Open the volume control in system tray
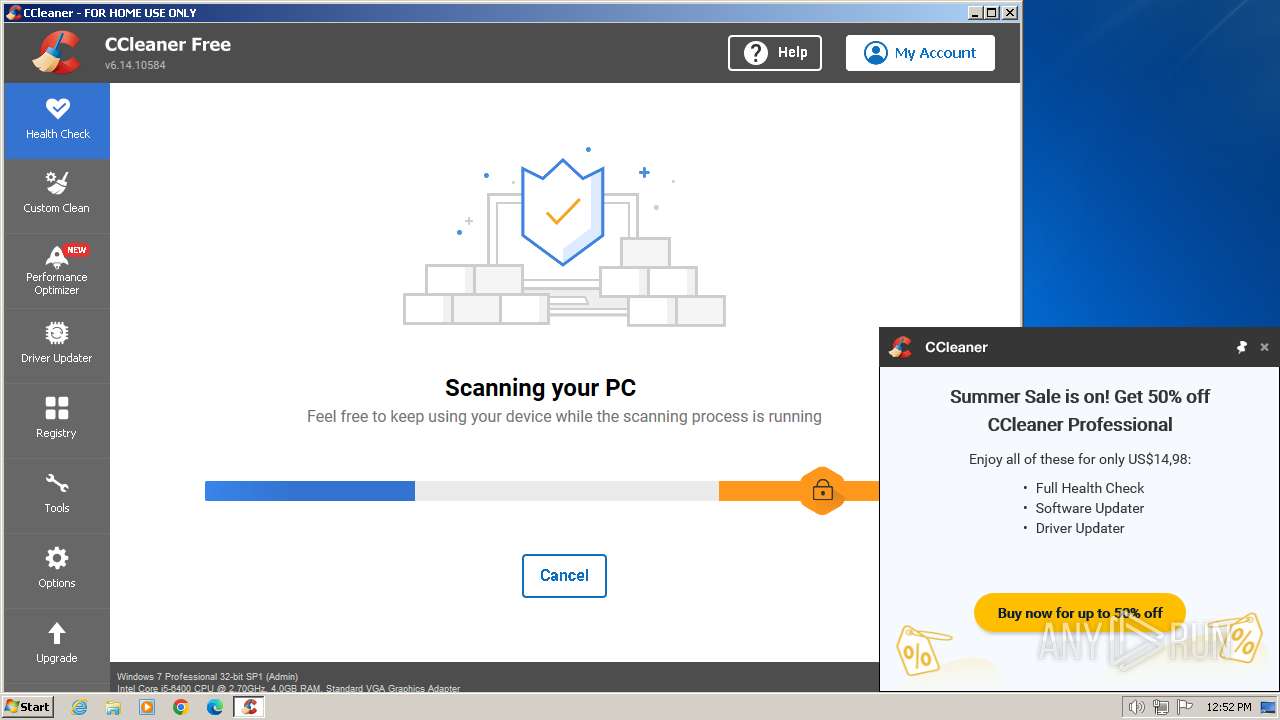Viewport: 1280px width, 720px height. [x=1136, y=707]
